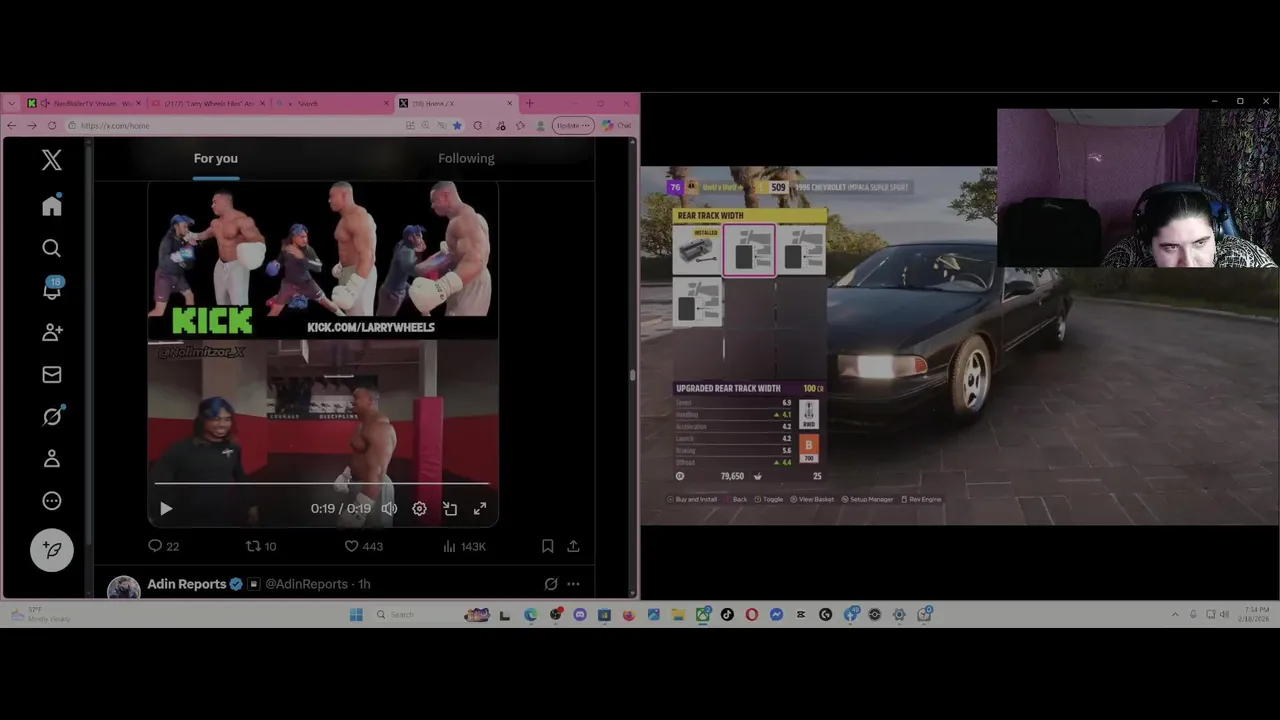Open the More circle icon in the X sidebar
This screenshot has width=1280, height=720.
click(52, 501)
